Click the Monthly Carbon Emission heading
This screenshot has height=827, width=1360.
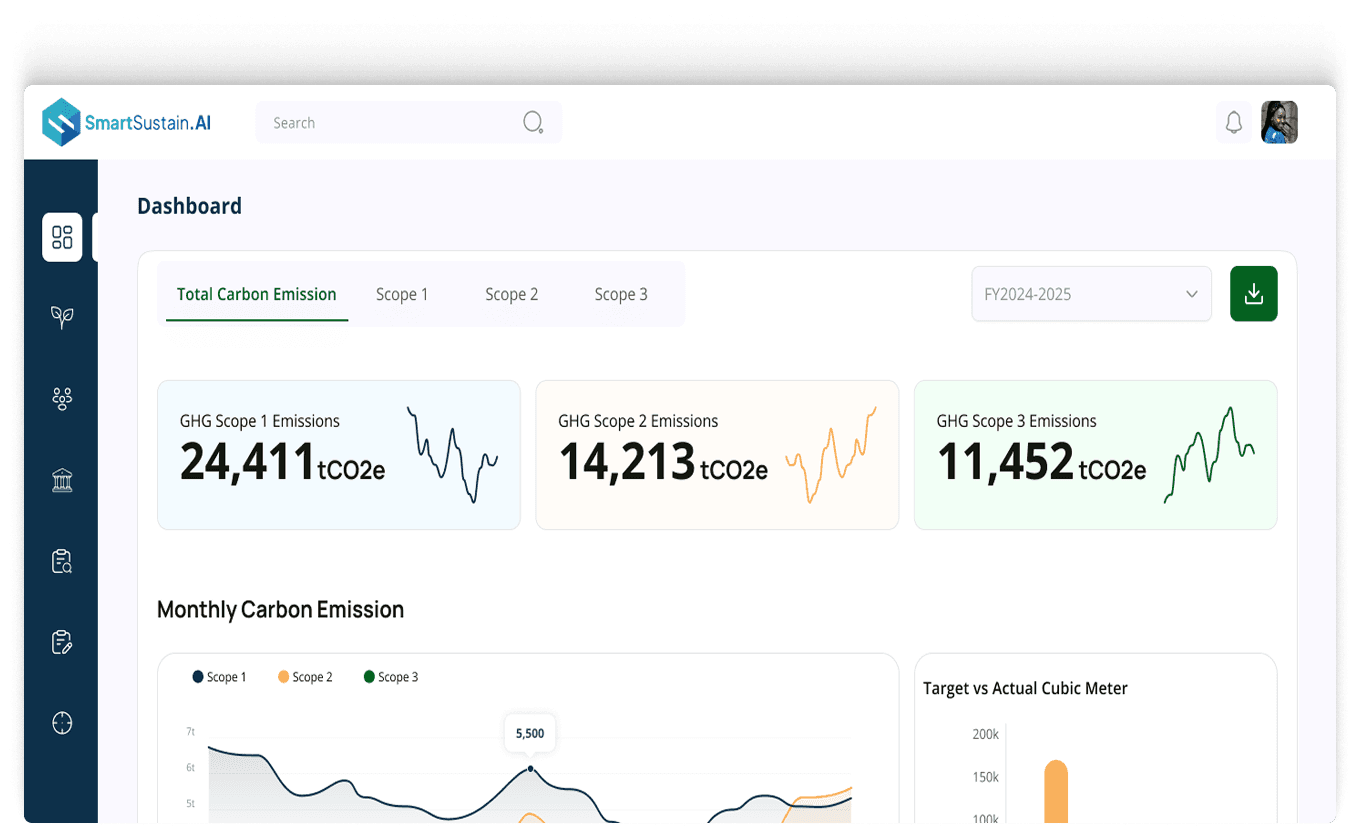(280, 609)
